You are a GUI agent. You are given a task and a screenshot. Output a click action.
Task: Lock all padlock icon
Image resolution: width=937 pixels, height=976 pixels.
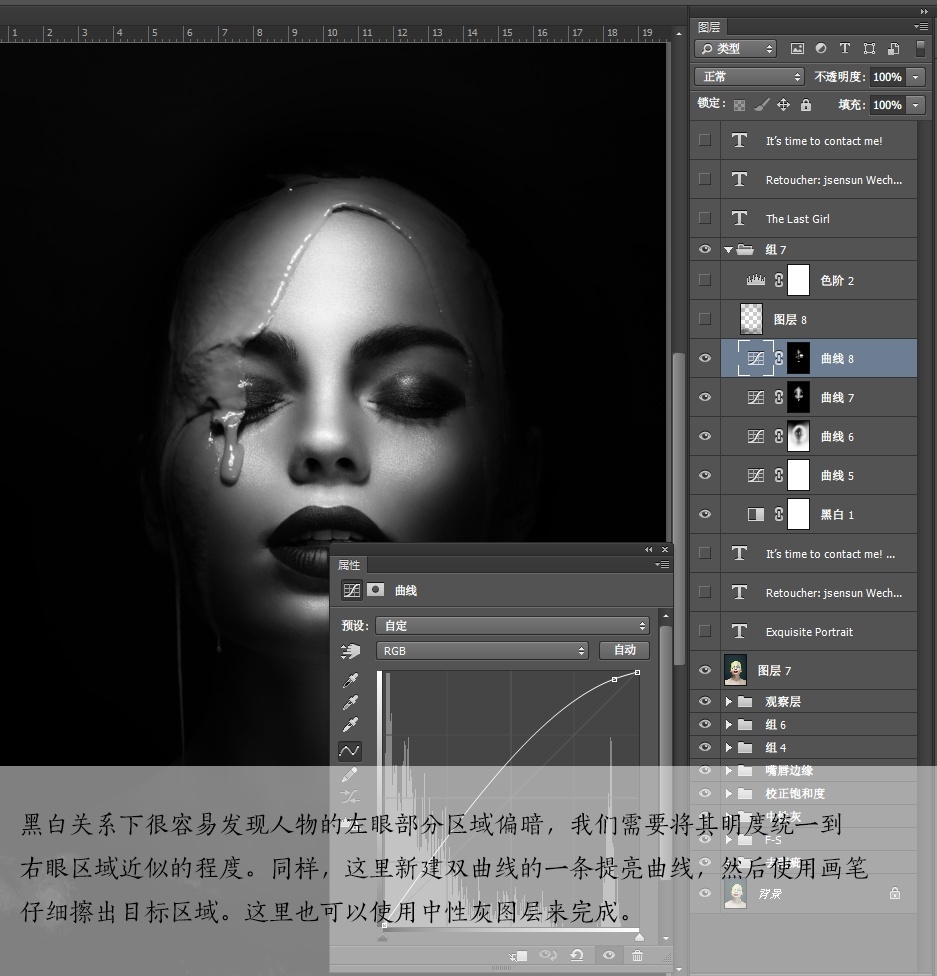point(806,105)
